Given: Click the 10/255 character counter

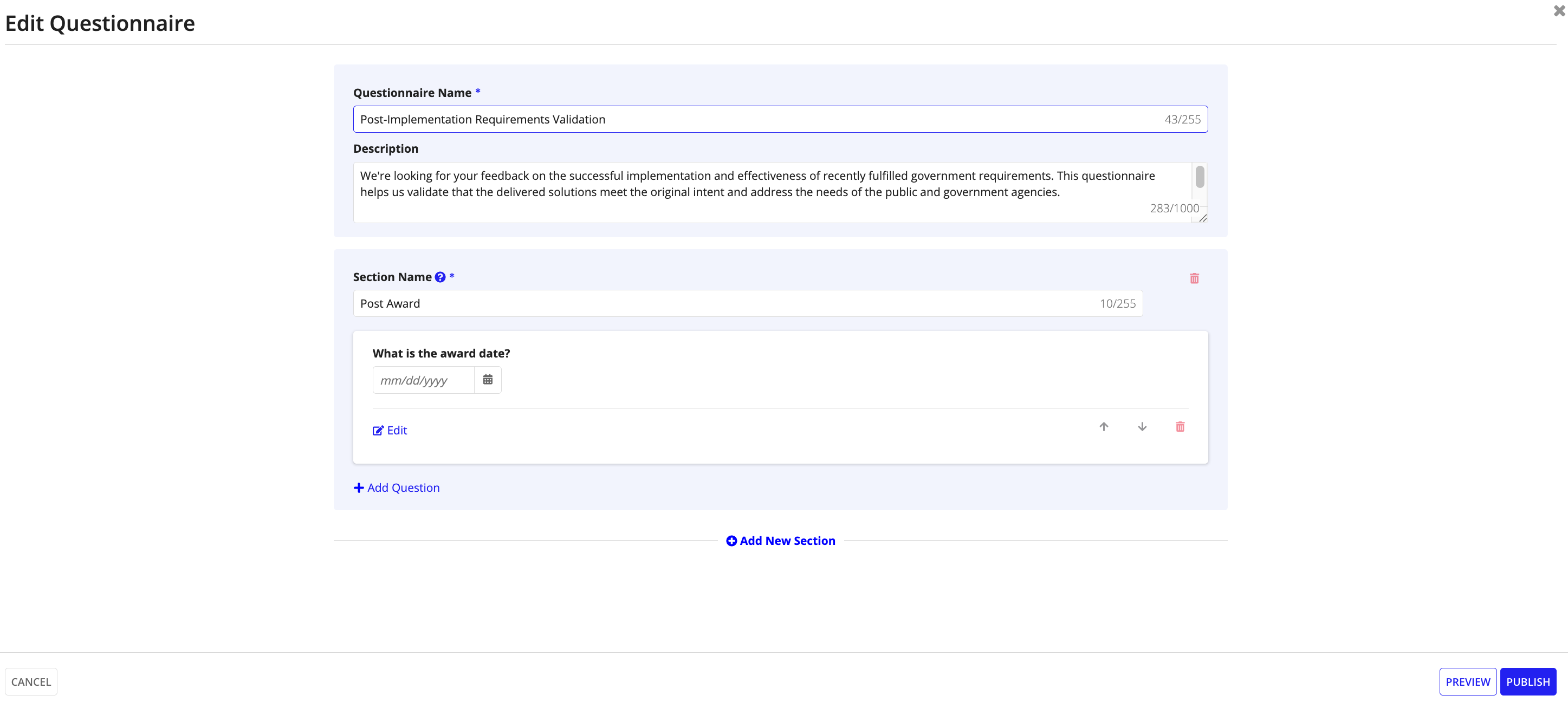Looking at the screenshot, I should click(1117, 303).
